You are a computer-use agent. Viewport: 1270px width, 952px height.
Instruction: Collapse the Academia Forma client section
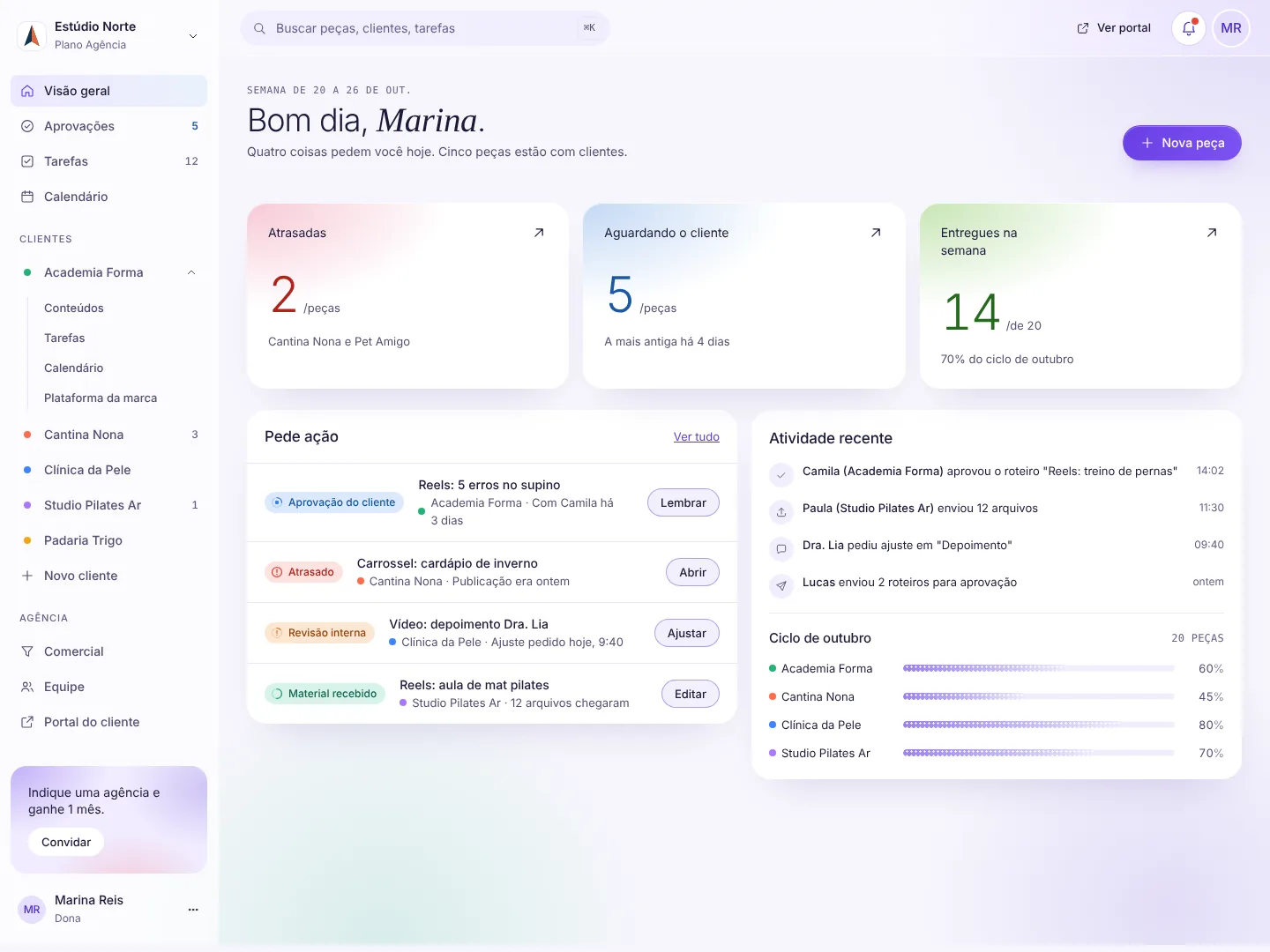pyautogui.click(x=191, y=272)
